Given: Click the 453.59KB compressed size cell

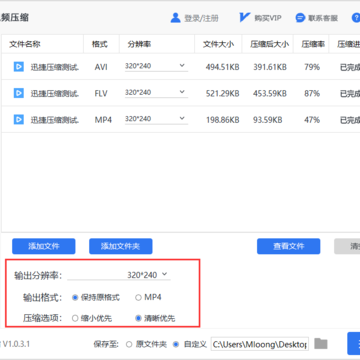Looking at the screenshot, I should (270, 93).
